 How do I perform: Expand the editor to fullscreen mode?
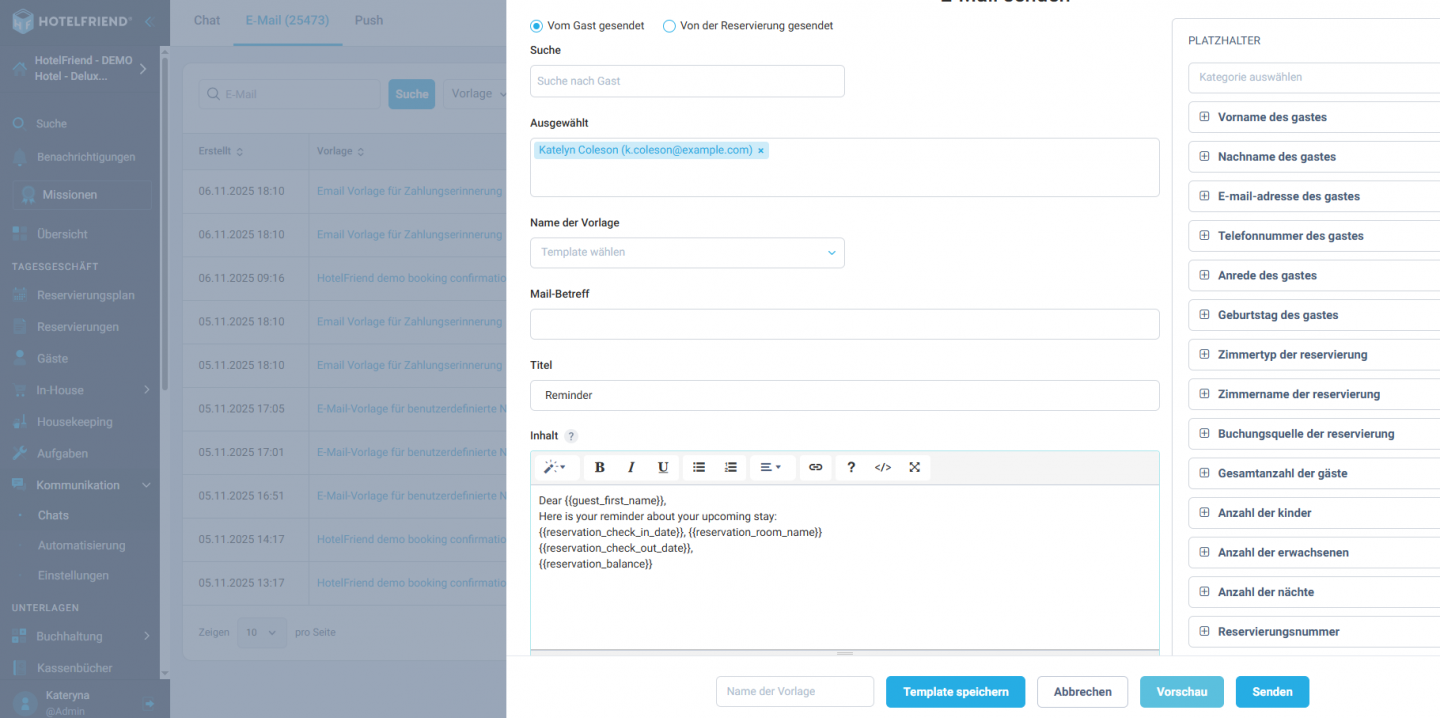pyautogui.click(x=914, y=467)
